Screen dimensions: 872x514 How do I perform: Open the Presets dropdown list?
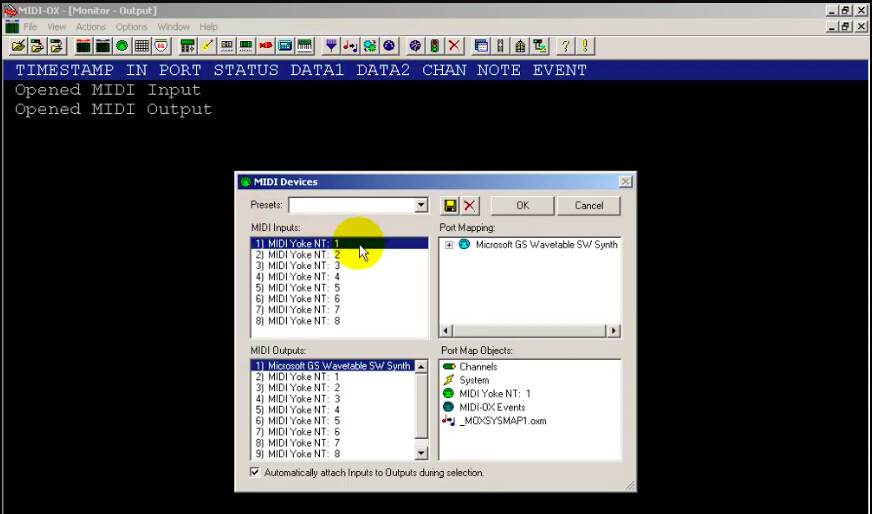pos(421,205)
